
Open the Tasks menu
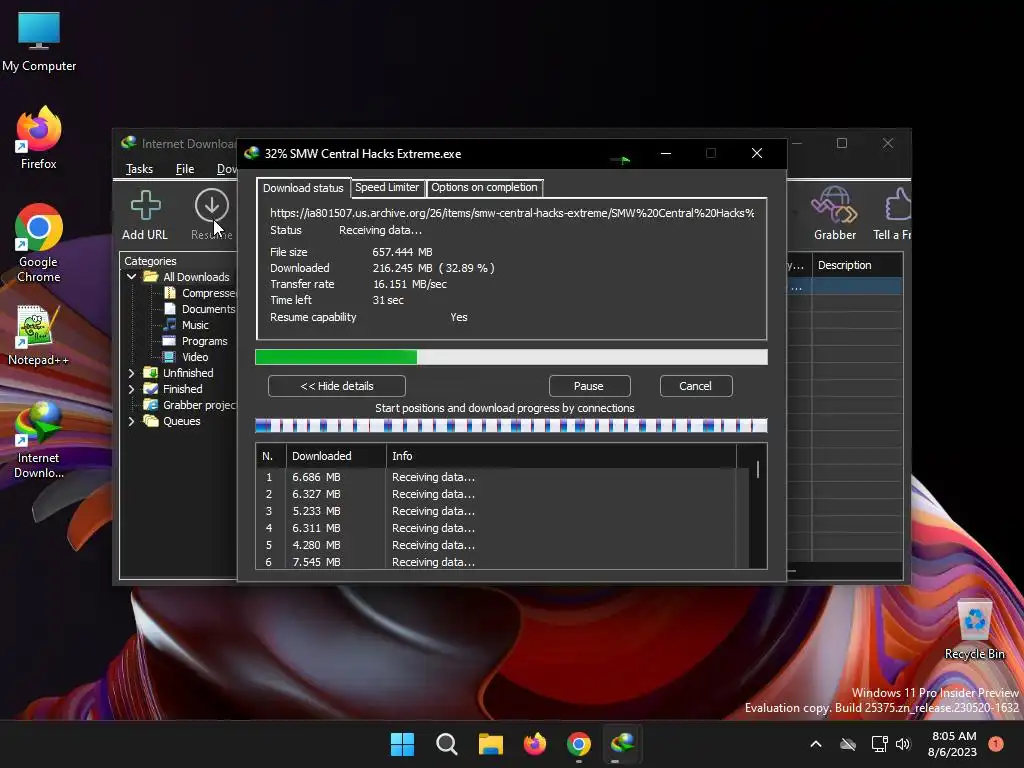(x=139, y=169)
